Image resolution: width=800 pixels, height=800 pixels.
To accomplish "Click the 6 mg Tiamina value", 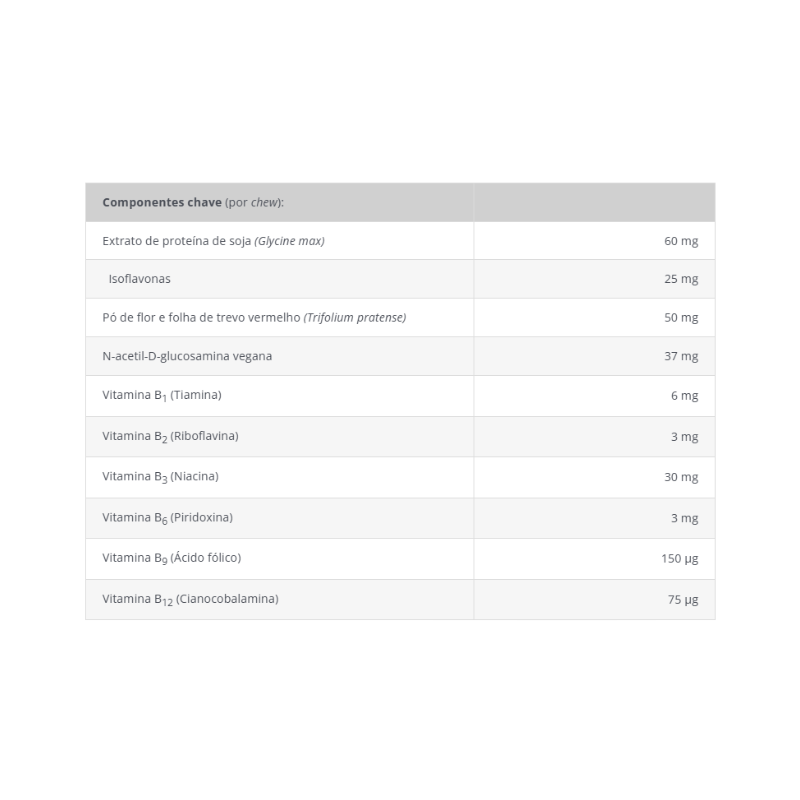I will [684, 396].
